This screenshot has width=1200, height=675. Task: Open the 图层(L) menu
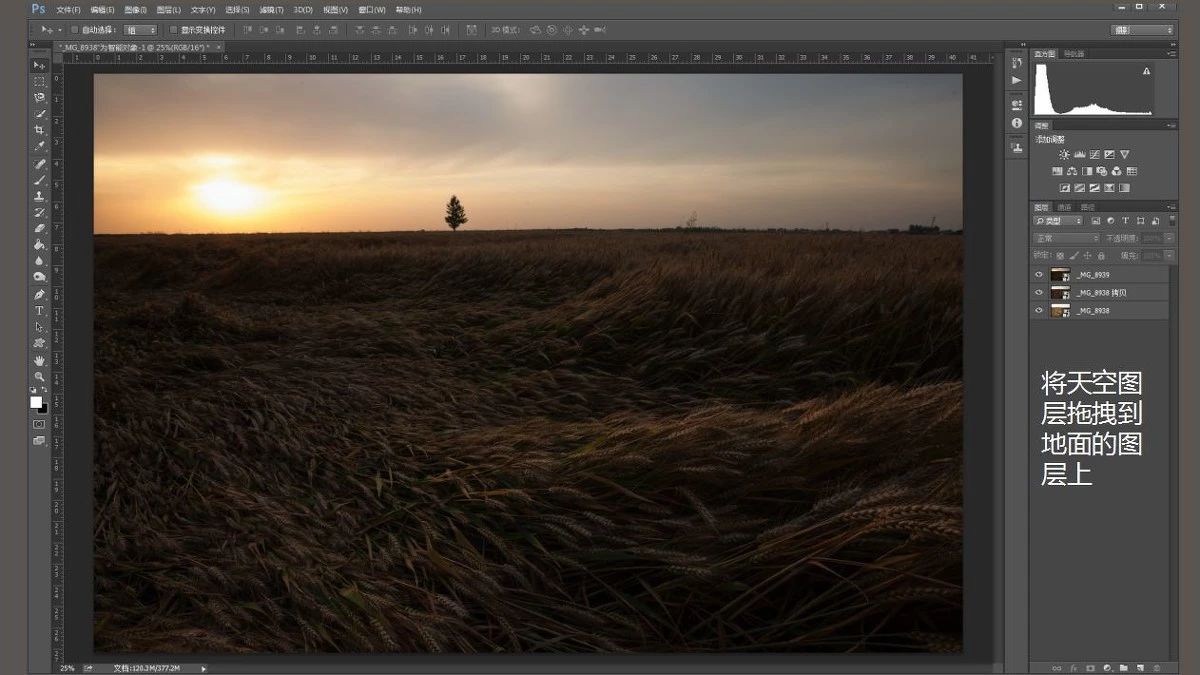pos(168,9)
